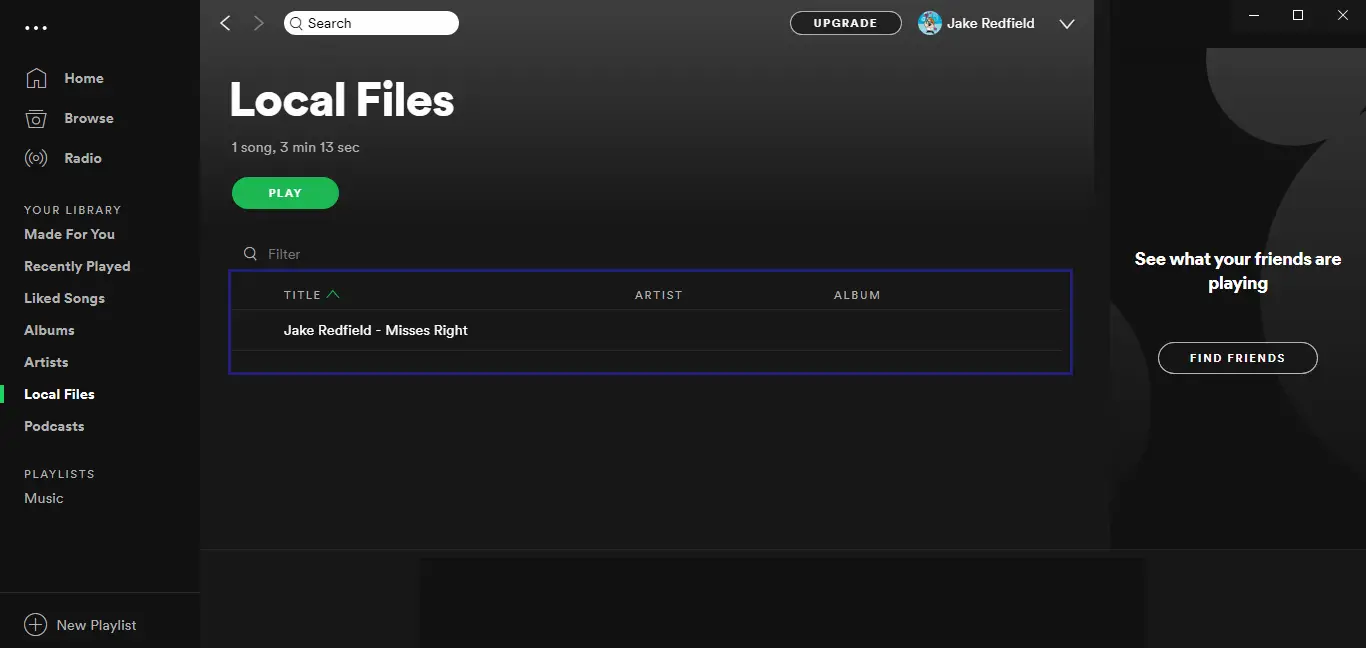The height and width of the screenshot is (648, 1366).
Task: Create a playlist with the New Playlist icon
Action: click(x=37, y=624)
